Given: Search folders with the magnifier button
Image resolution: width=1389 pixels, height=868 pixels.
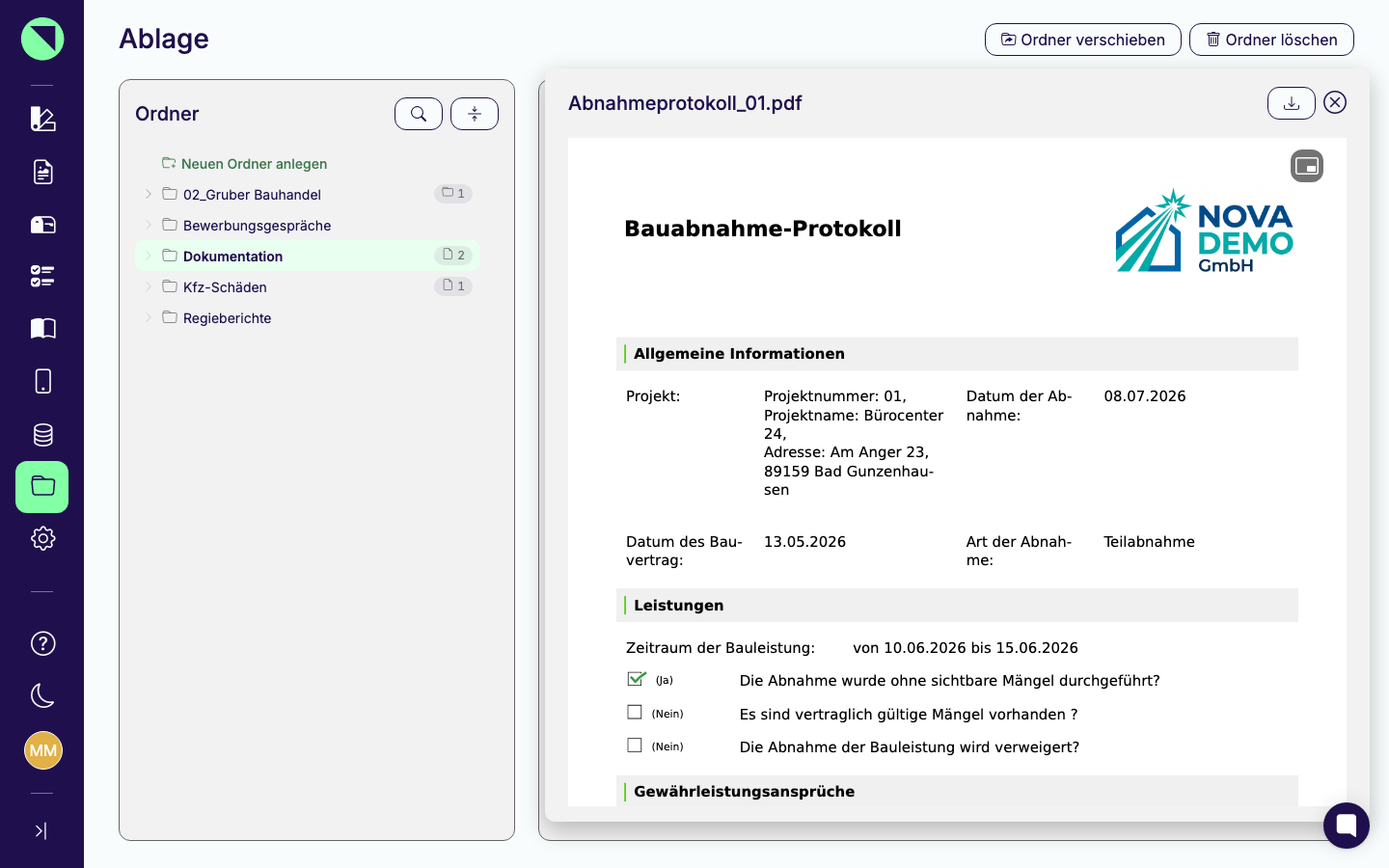Looking at the screenshot, I should coord(419,114).
